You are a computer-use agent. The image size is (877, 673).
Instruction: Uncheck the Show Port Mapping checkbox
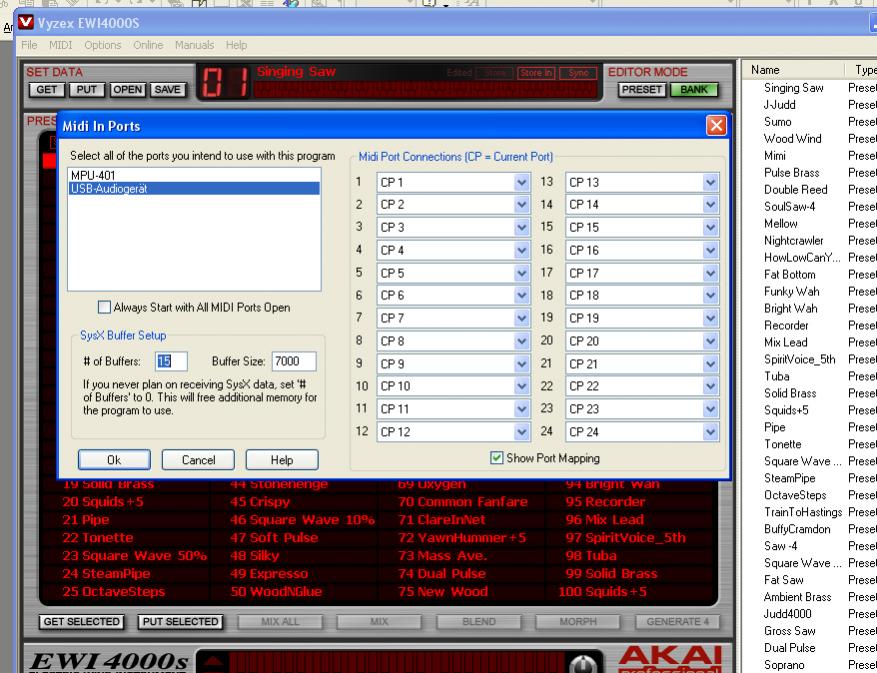(x=496, y=458)
